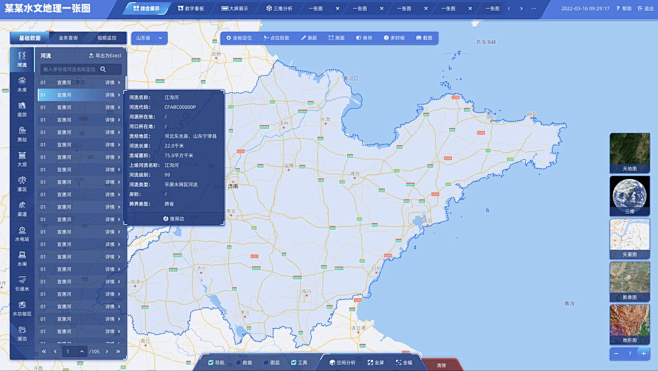Image resolution: width=658 pixels, height=371 pixels.
Task: Uncheck the 工具 tools checkbox
Action: pyautogui.click(x=299, y=363)
